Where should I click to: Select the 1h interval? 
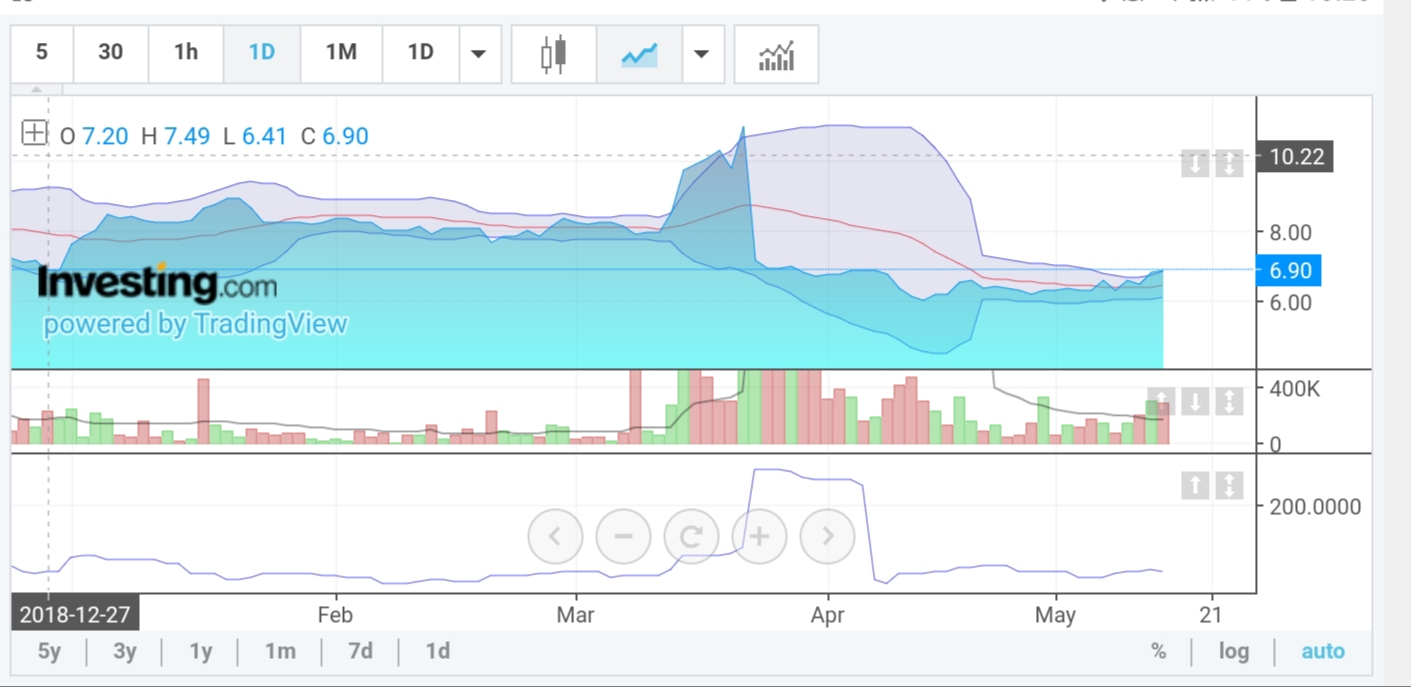pos(186,52)
